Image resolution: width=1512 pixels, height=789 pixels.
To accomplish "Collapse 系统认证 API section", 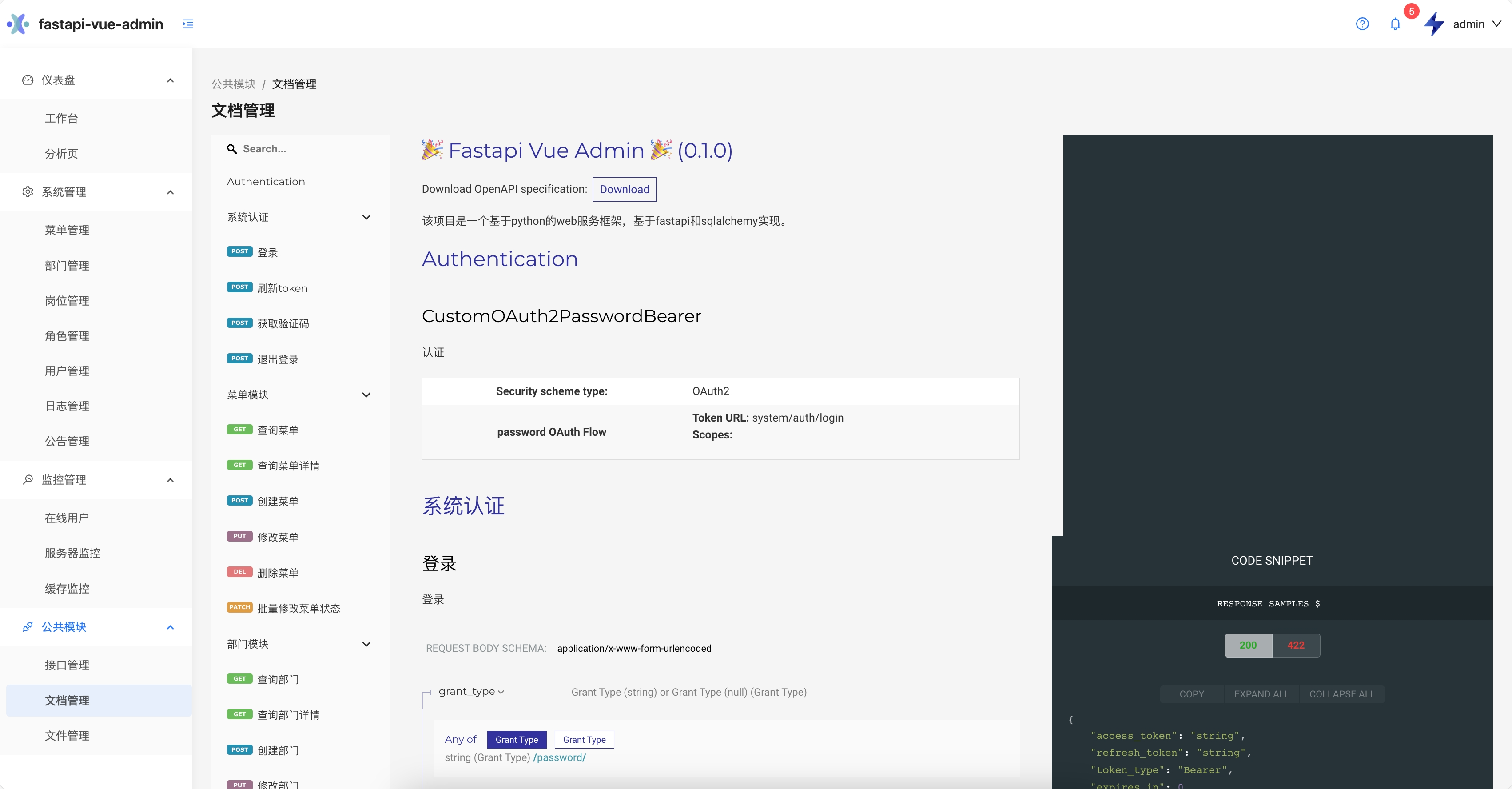I will point(366,217).
